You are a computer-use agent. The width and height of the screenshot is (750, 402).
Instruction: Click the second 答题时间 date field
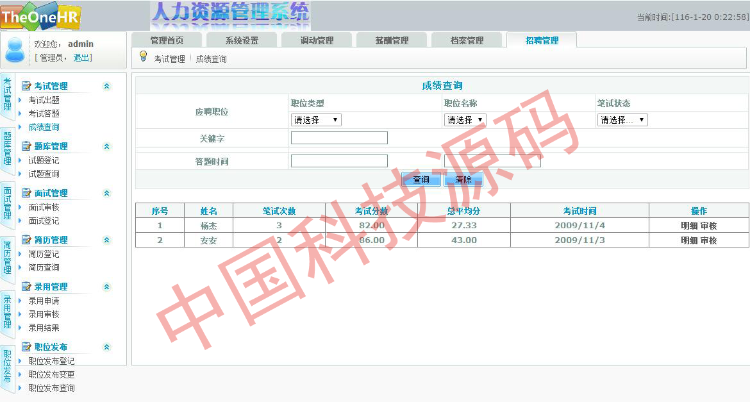click(492, 161)
